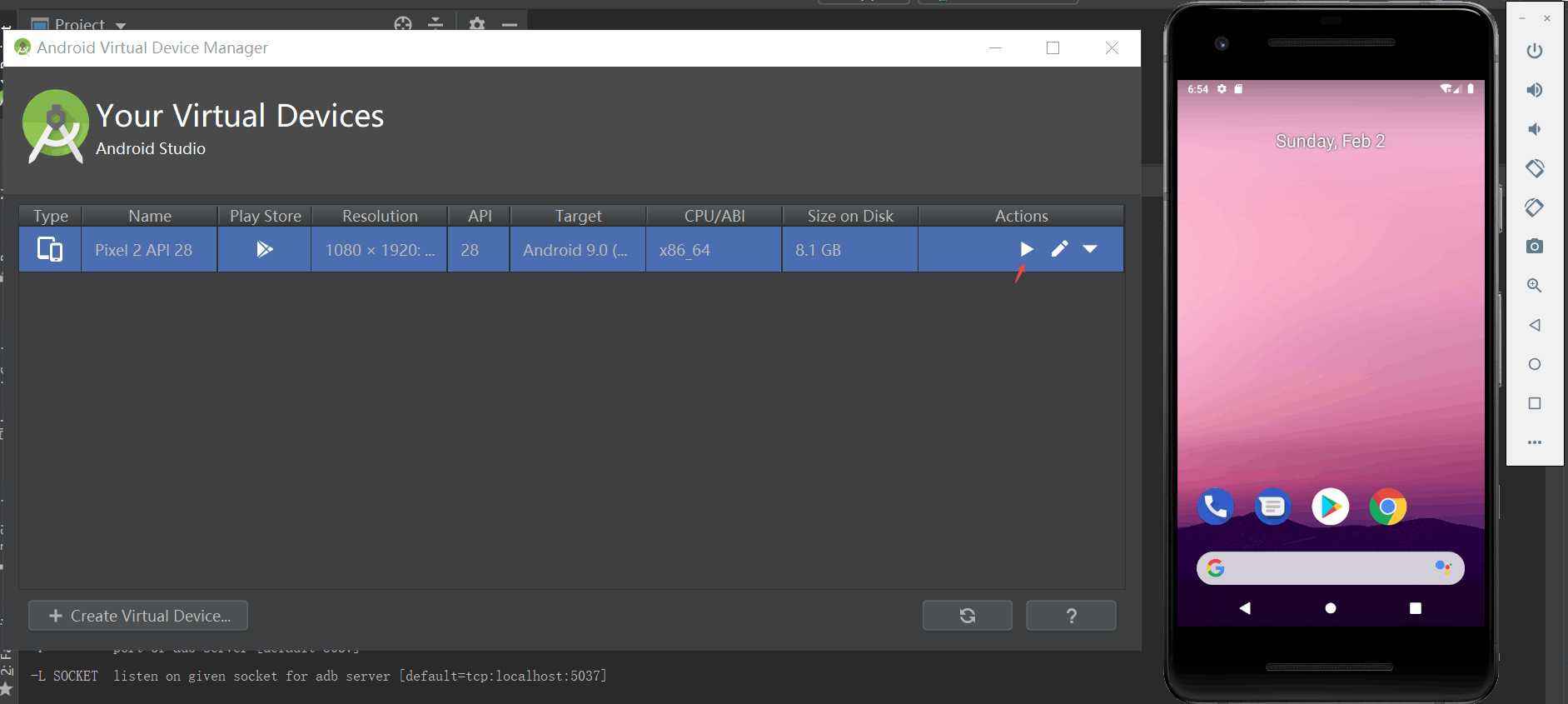Click the Favorites star in IDE sidebar
Image resolution: width=1568 pixels, height=704 pixels.
click(7, 689)
